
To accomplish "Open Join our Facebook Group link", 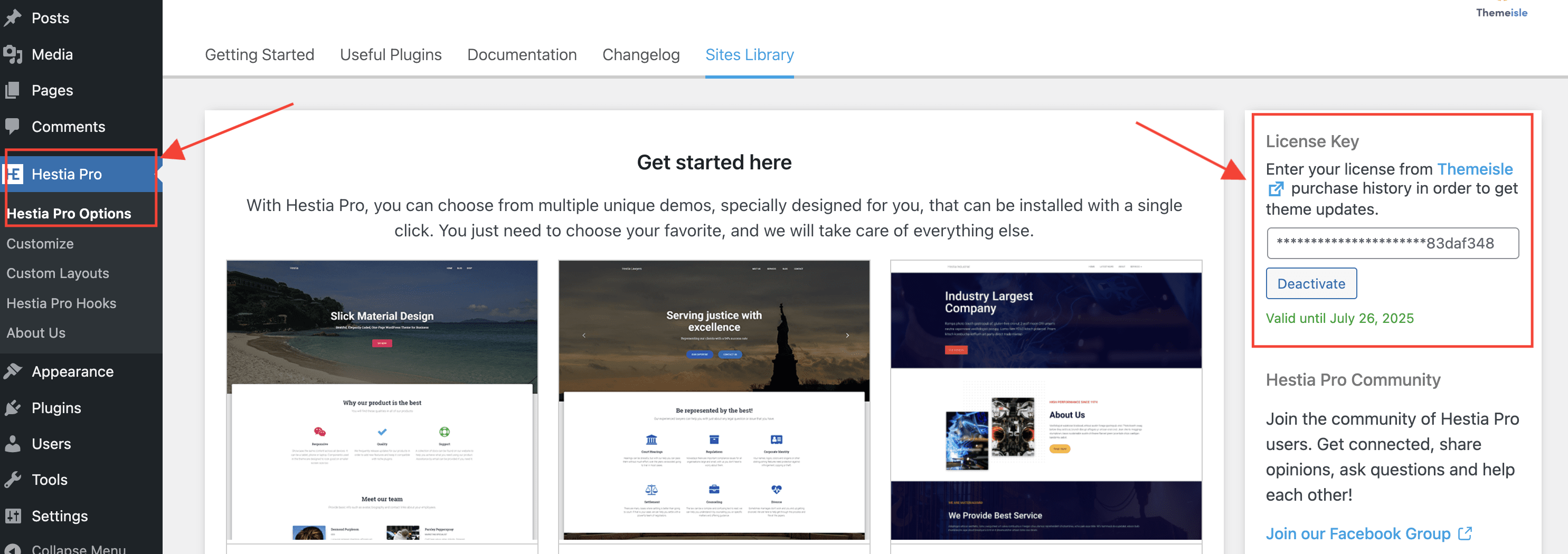I will pyautogui.click(x=1358, y=533).
